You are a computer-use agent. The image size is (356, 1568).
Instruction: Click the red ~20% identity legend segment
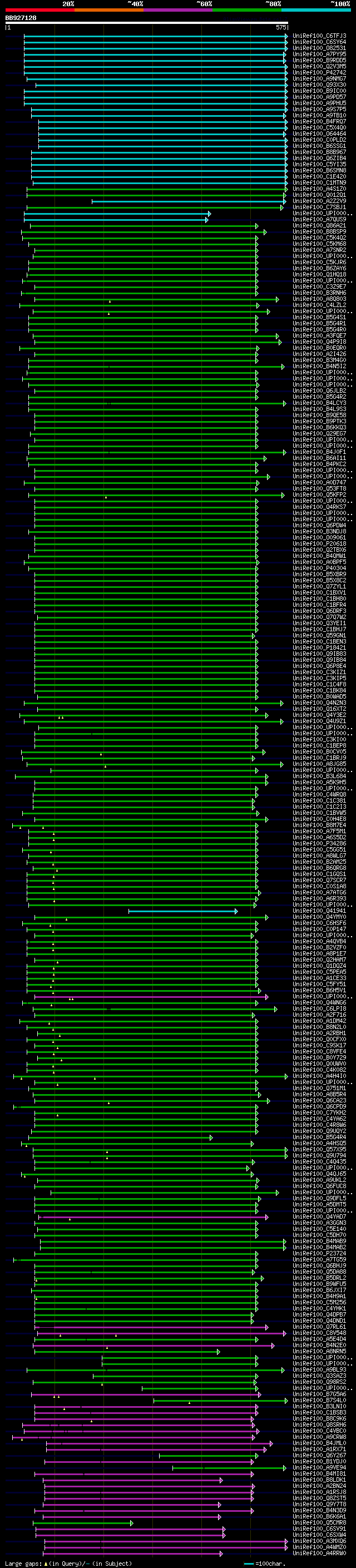point(39,10)
